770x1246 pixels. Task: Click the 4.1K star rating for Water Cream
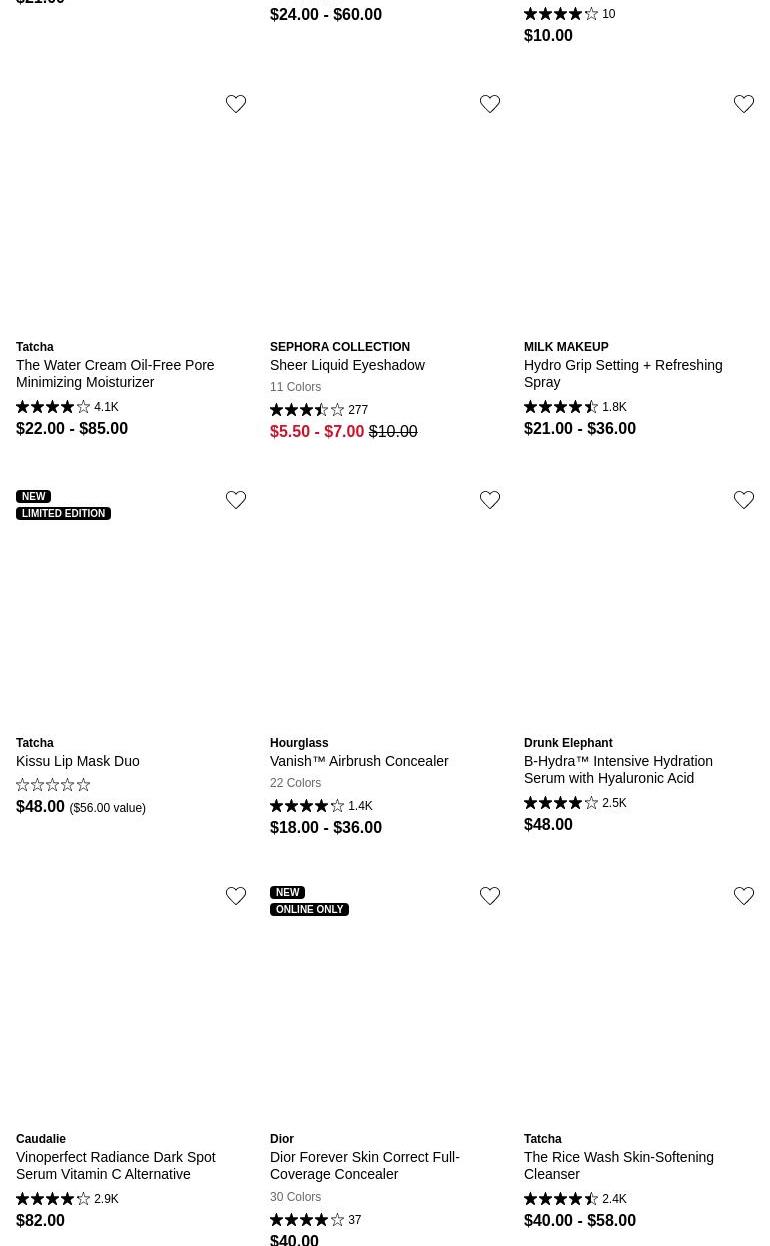[x=67, y=407]
